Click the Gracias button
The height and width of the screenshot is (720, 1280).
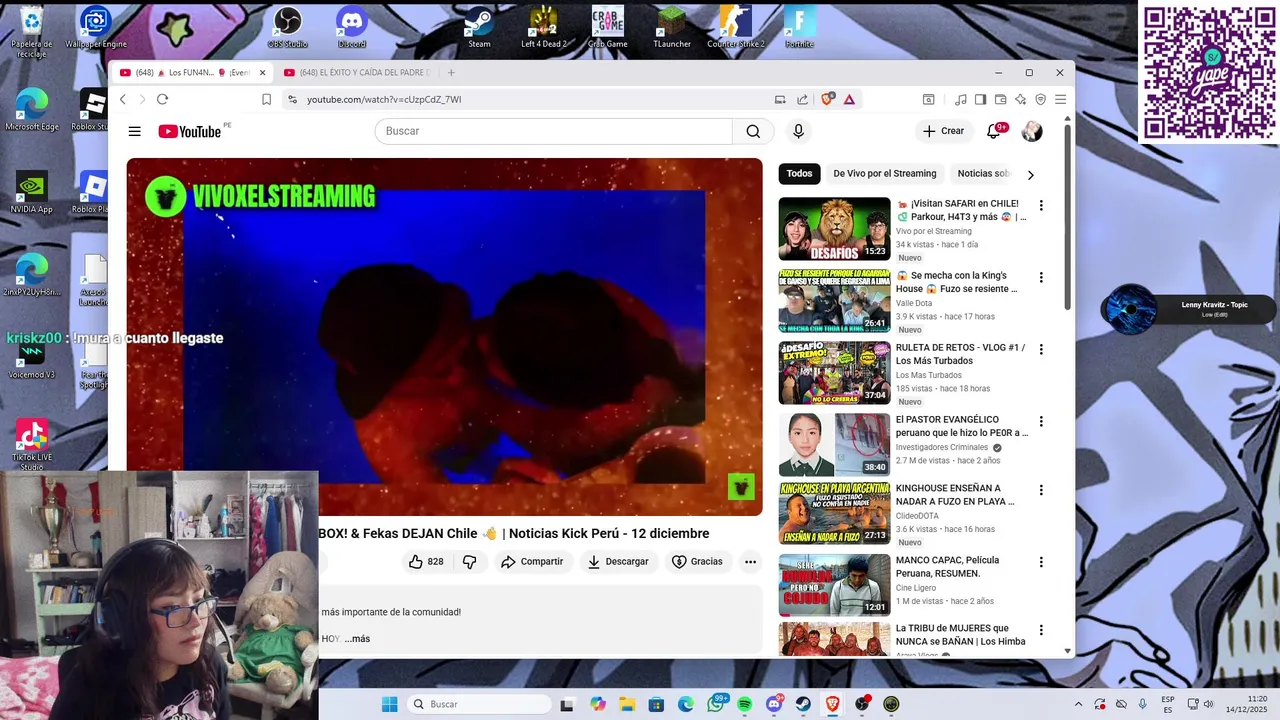pyautogui.click(x=697, y=562)
